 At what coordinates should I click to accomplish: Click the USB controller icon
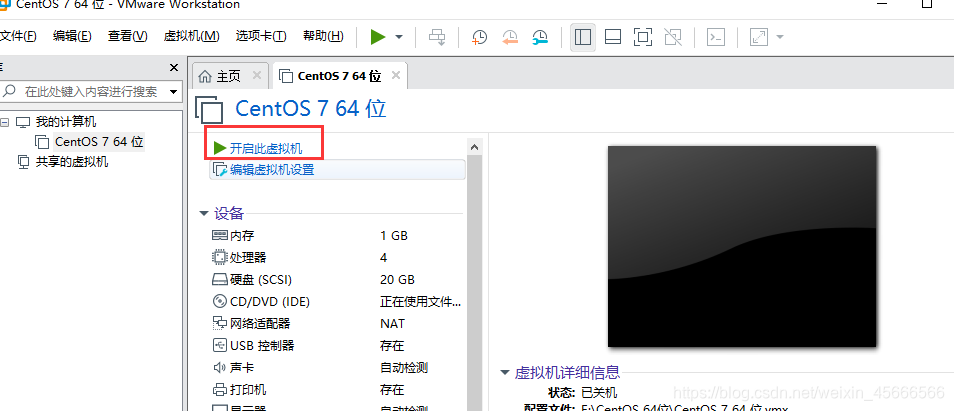219,345
